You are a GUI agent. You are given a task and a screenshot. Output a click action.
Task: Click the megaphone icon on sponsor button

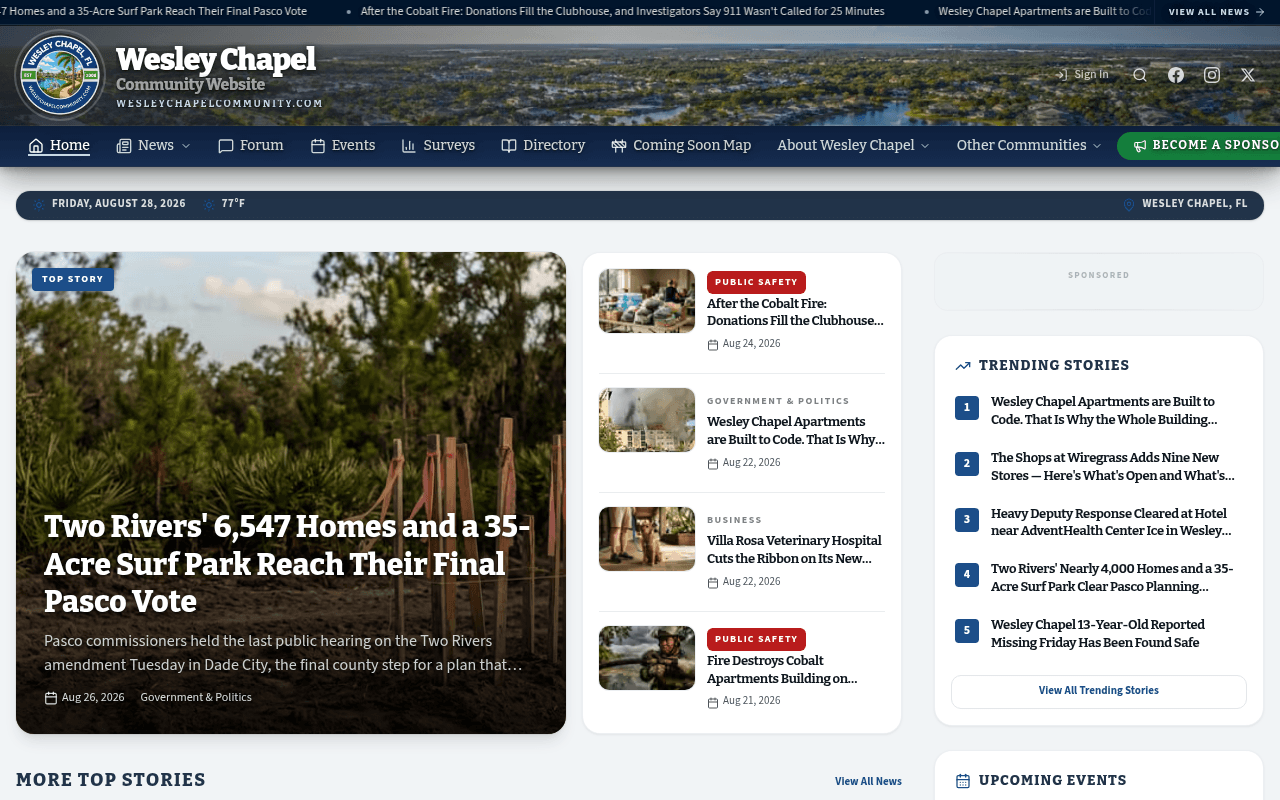click(x=1140, y=146)
